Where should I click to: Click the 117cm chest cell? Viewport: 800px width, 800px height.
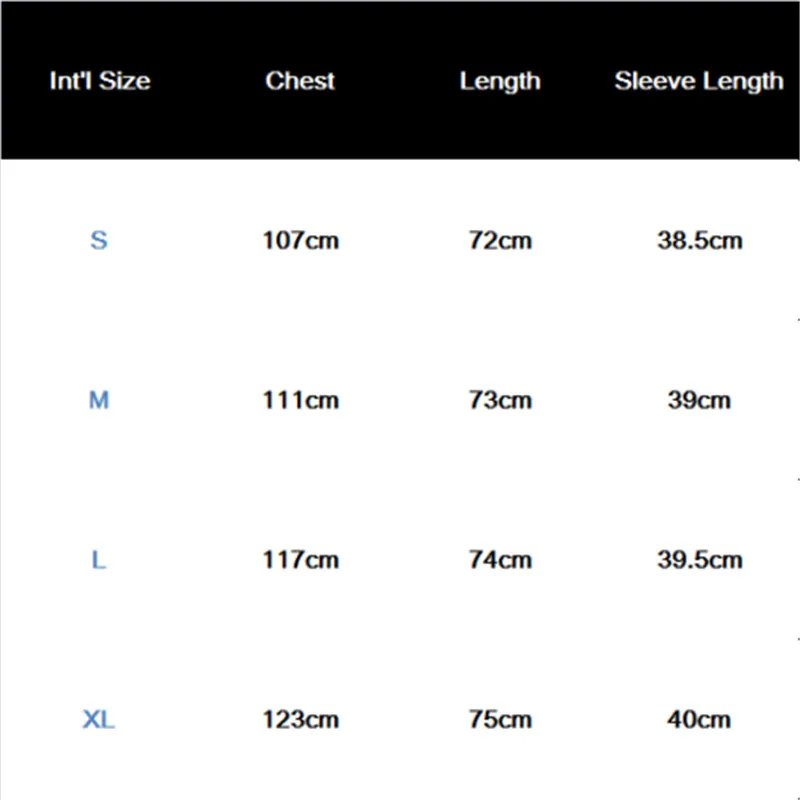300,560
